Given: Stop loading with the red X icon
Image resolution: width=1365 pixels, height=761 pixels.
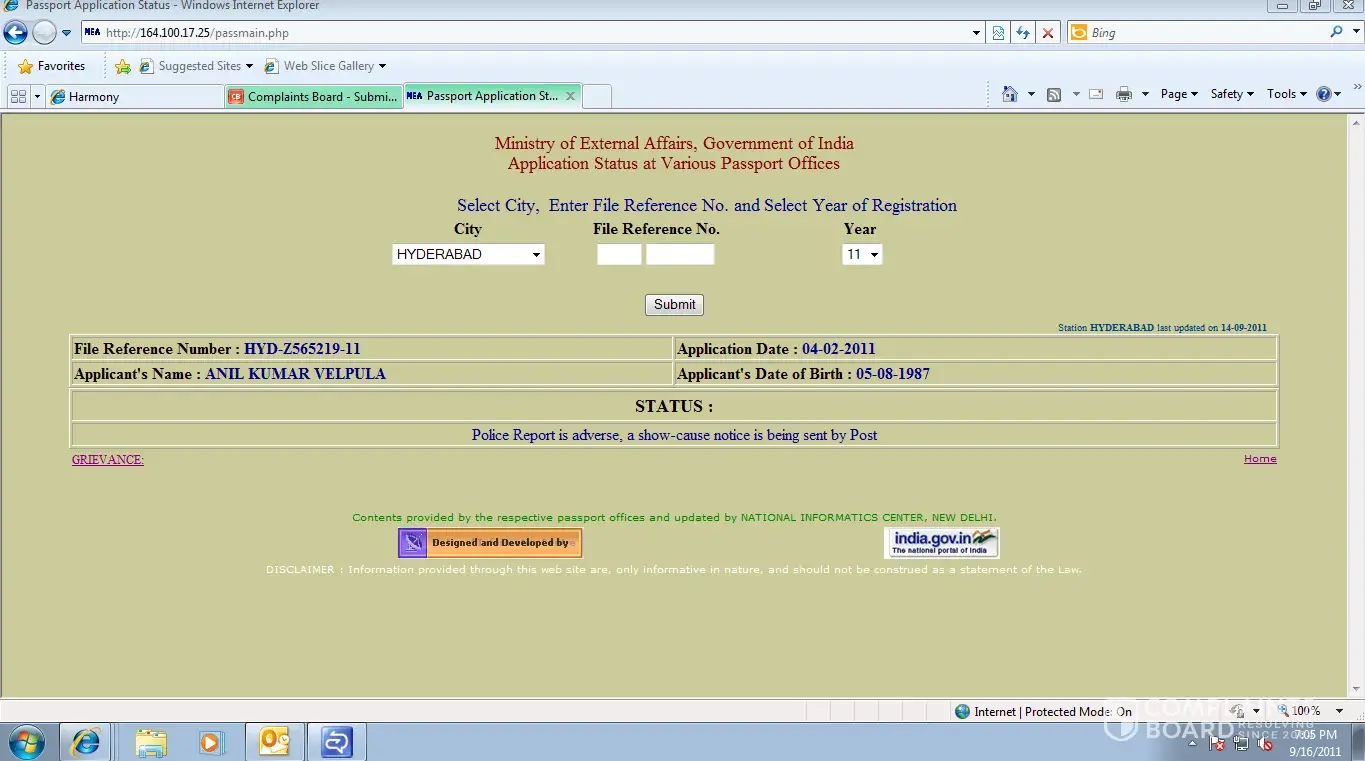Looking at the screenshot, I should point(1048,33).
